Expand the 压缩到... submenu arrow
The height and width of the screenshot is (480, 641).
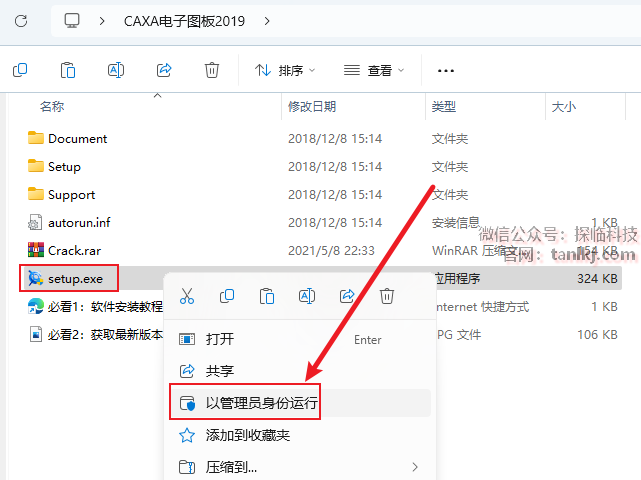point(415,467)
